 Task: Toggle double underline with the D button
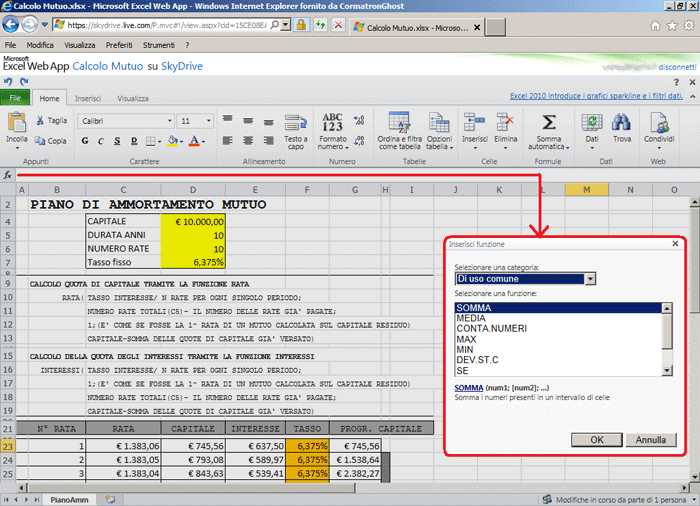pos(134,141)
